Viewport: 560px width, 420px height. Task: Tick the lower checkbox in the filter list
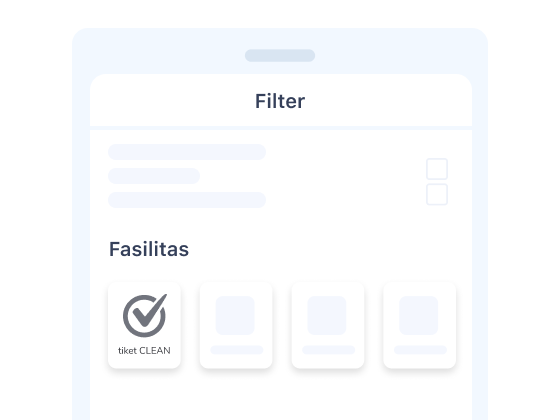[437, 195]
